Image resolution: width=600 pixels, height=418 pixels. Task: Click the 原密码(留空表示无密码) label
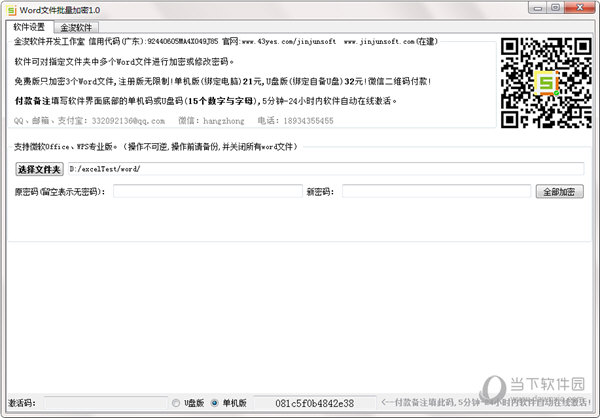click(60, 192)
